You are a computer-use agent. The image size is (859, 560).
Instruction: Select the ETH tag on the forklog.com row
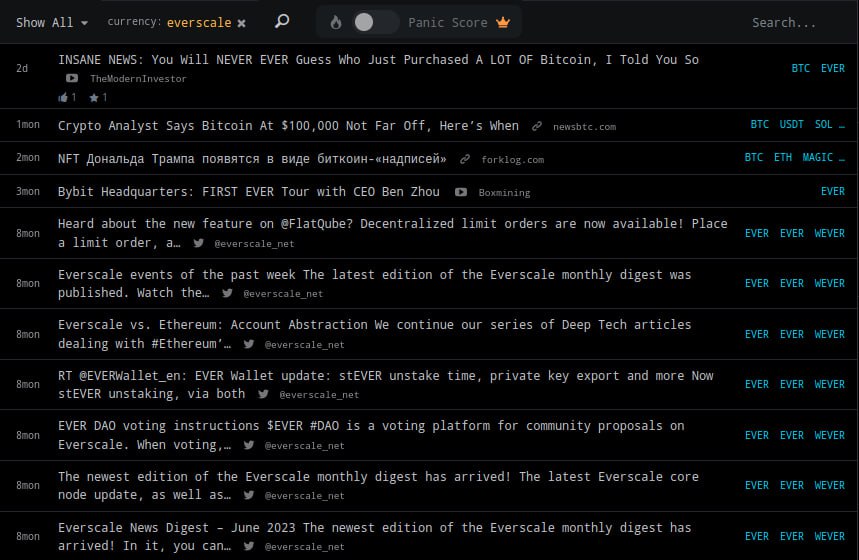(782, 158)
